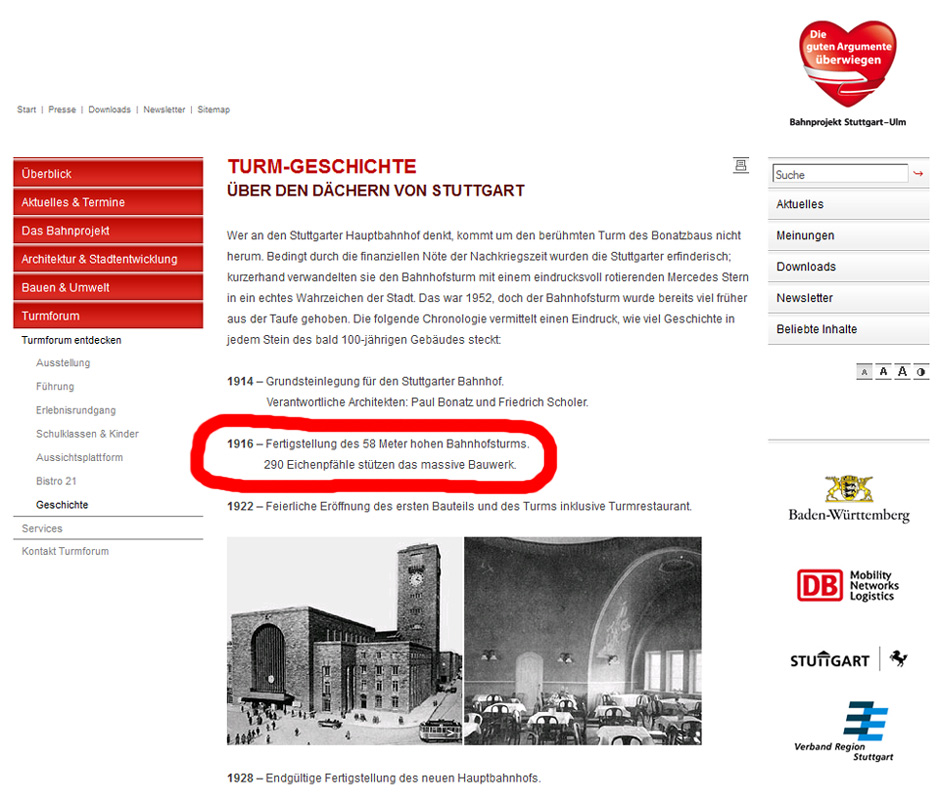This screenshot has height=800, width=940.
Task: Open the historic Bahnhof tower photo
Action: (x=345, y=640)
